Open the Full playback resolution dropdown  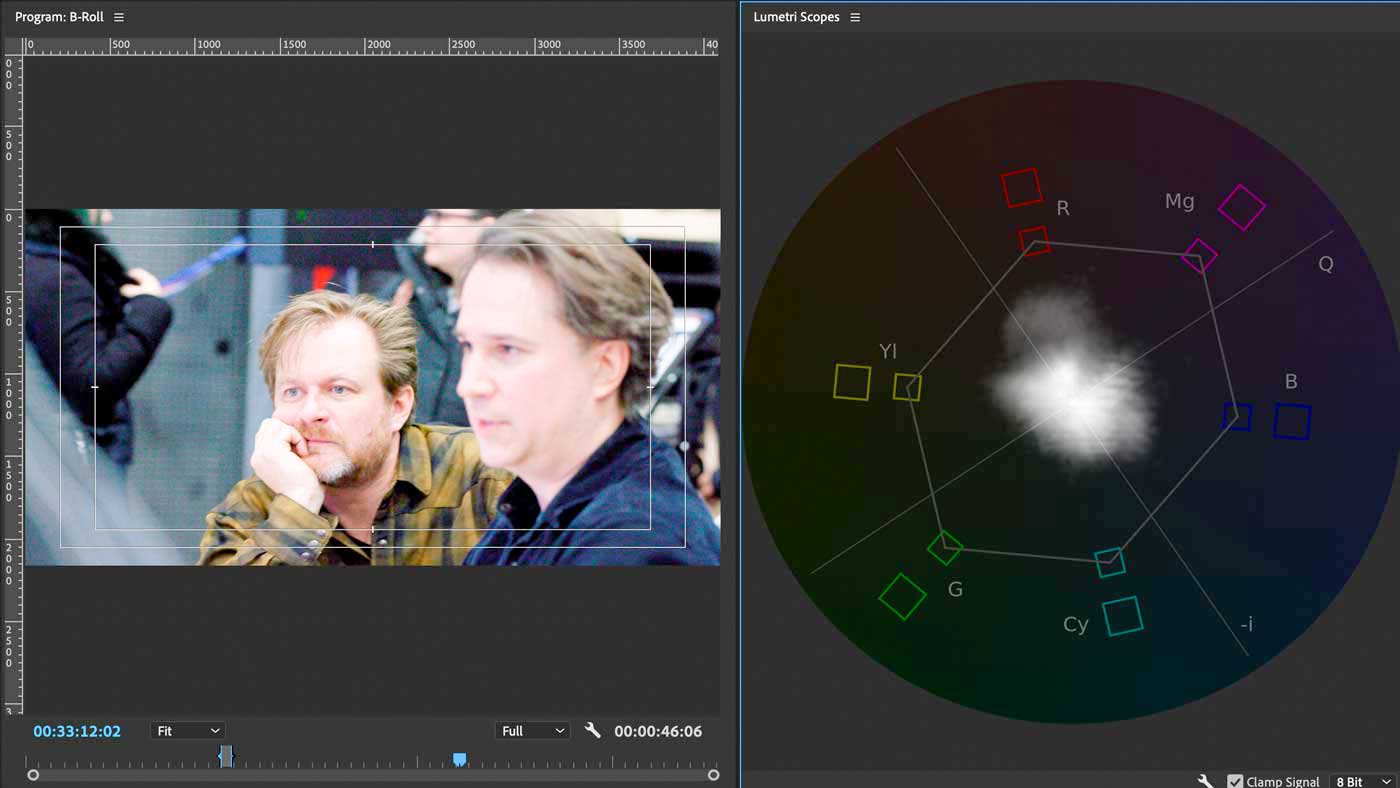pyautogui.click(x=532, y=730)
